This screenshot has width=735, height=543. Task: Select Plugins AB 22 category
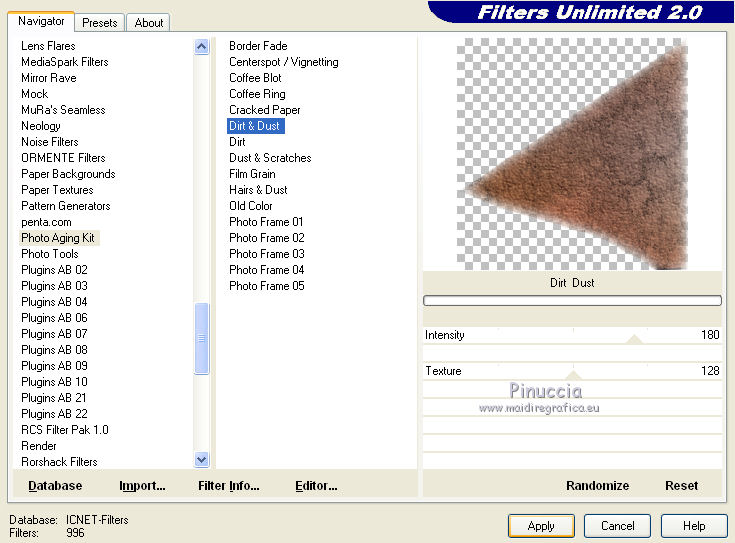(54, 414)
